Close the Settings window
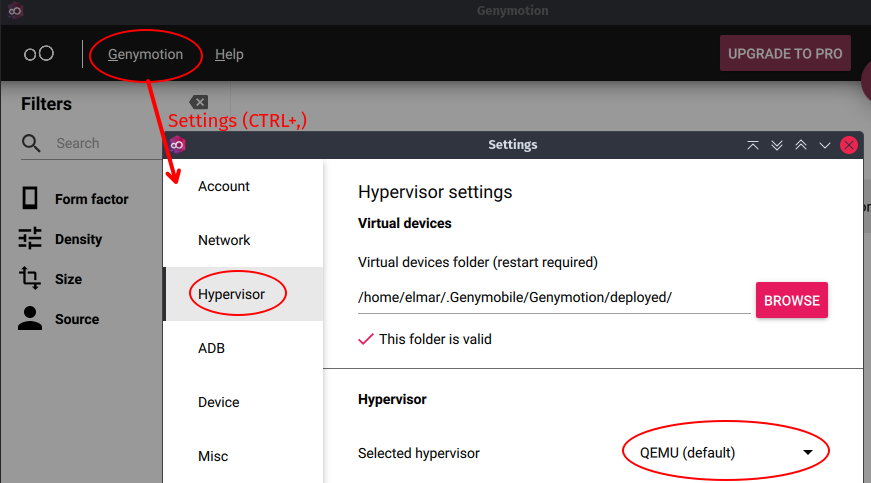 848,145
